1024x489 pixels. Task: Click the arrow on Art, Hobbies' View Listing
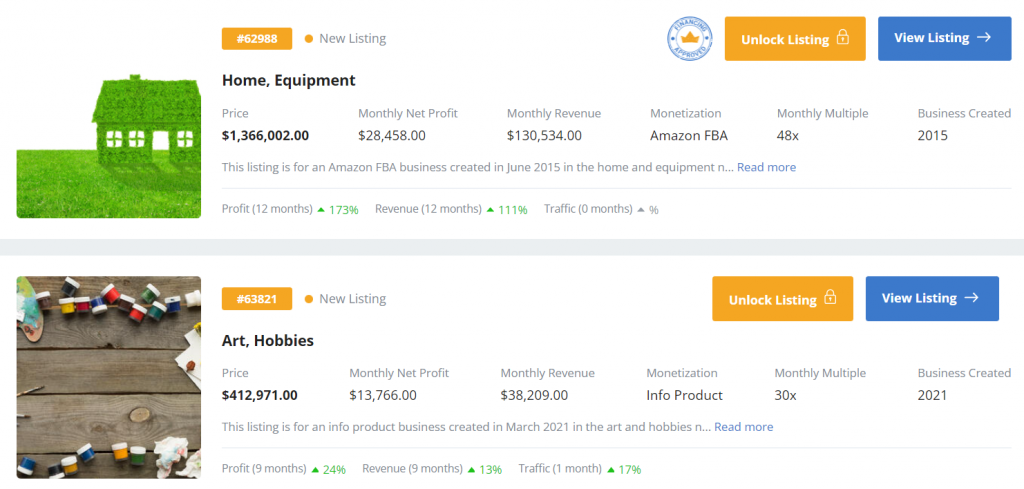(x=971, y=298)
